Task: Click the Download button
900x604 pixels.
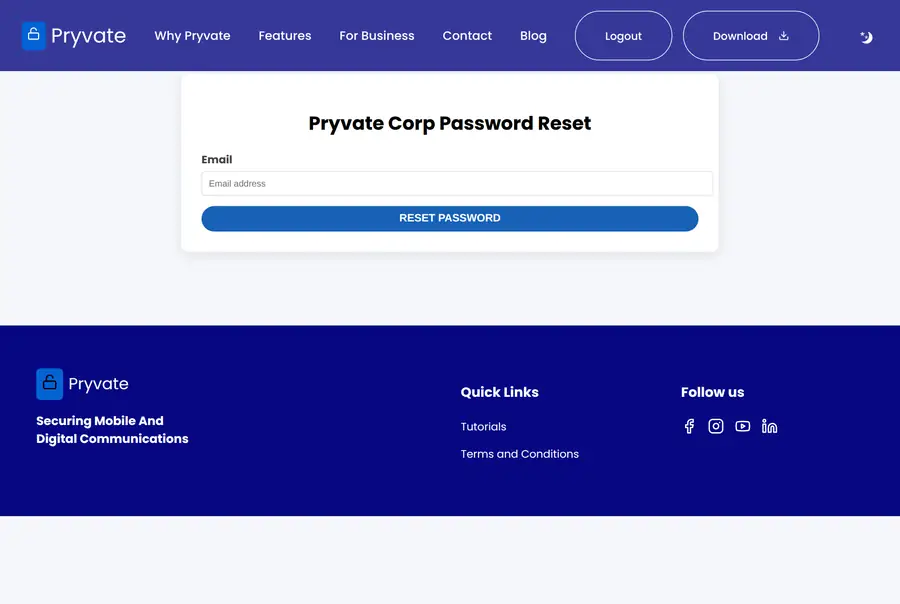Action: [x=751, y=36]
